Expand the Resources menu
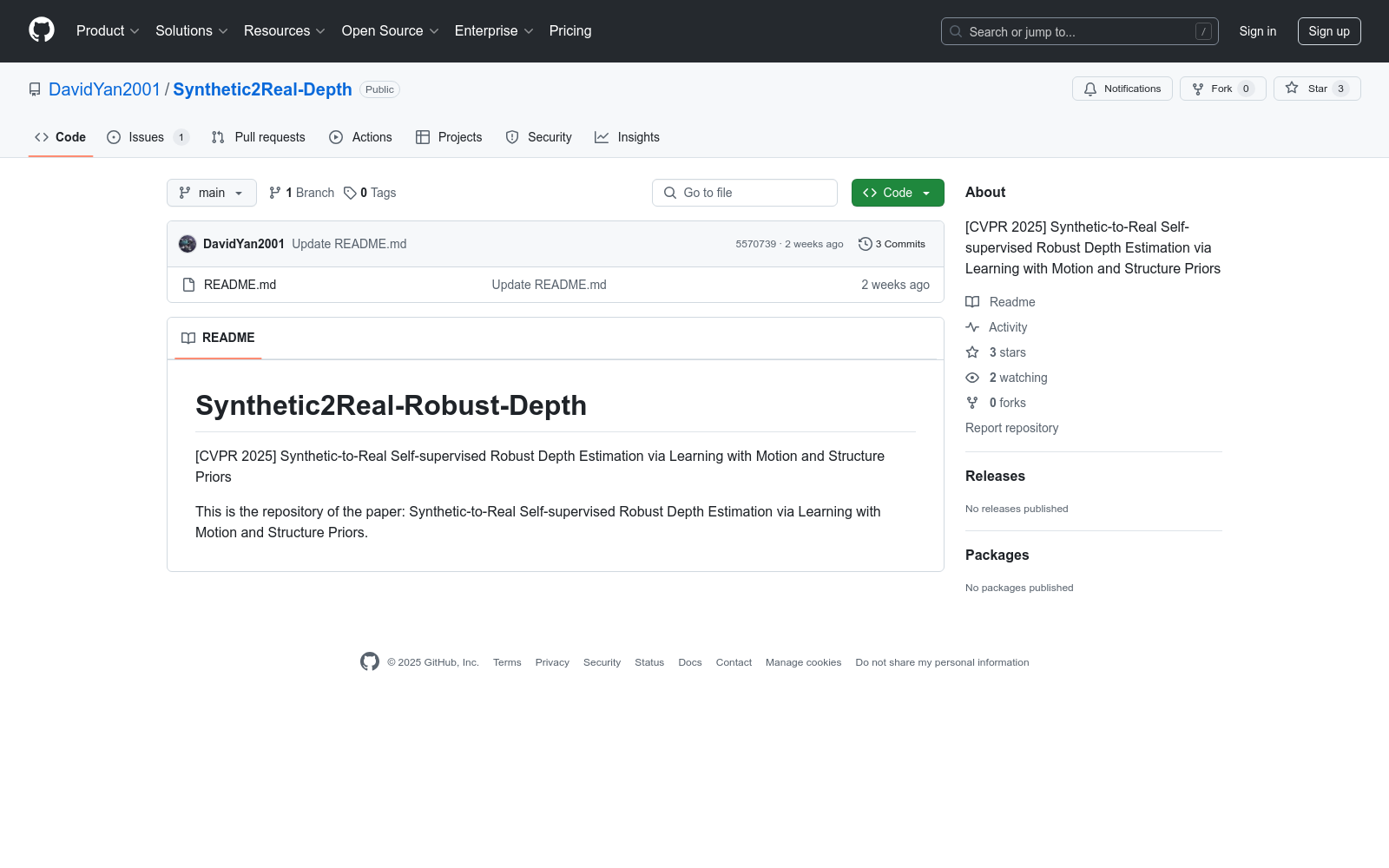 coord(285,30)
